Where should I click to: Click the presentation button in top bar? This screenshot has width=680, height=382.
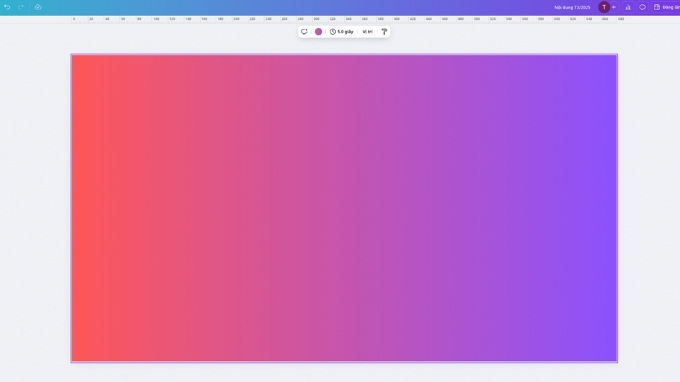[667, 7]
